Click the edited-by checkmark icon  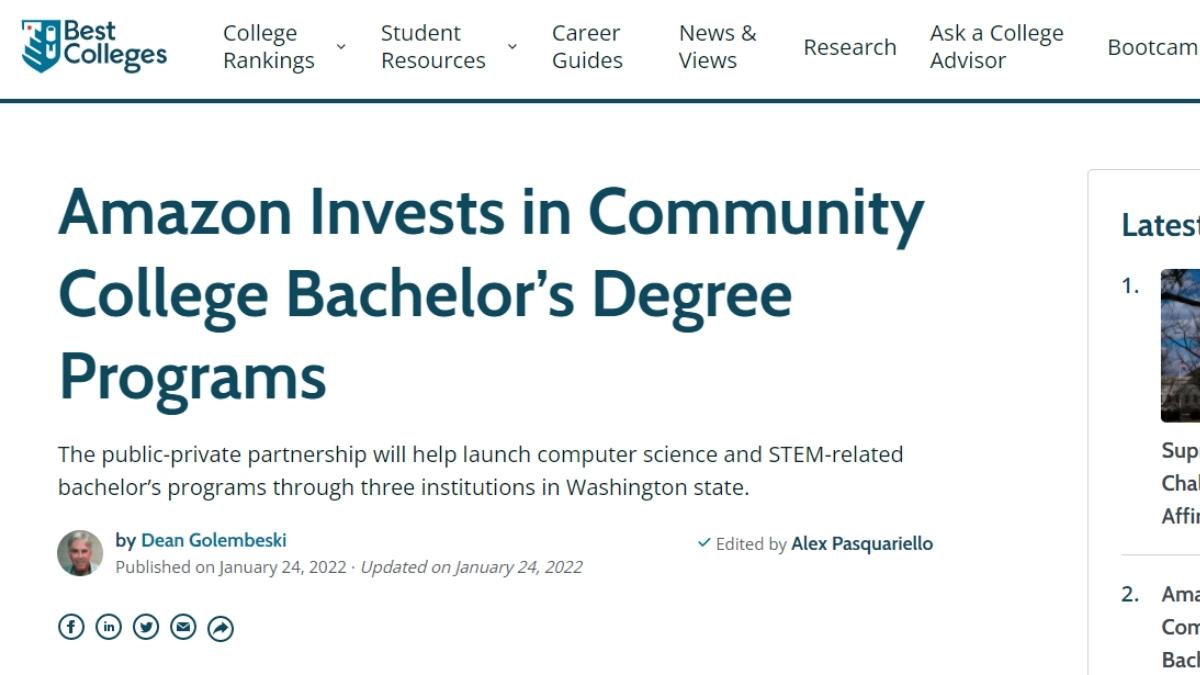tap(704, 543)
